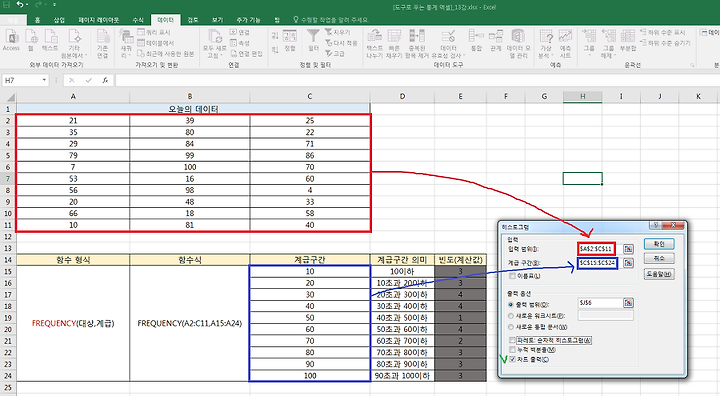The width and height of the screenshot is (720, 396).
Task: Click From Table (테이블에서)
Action: (x=156, y=43)
